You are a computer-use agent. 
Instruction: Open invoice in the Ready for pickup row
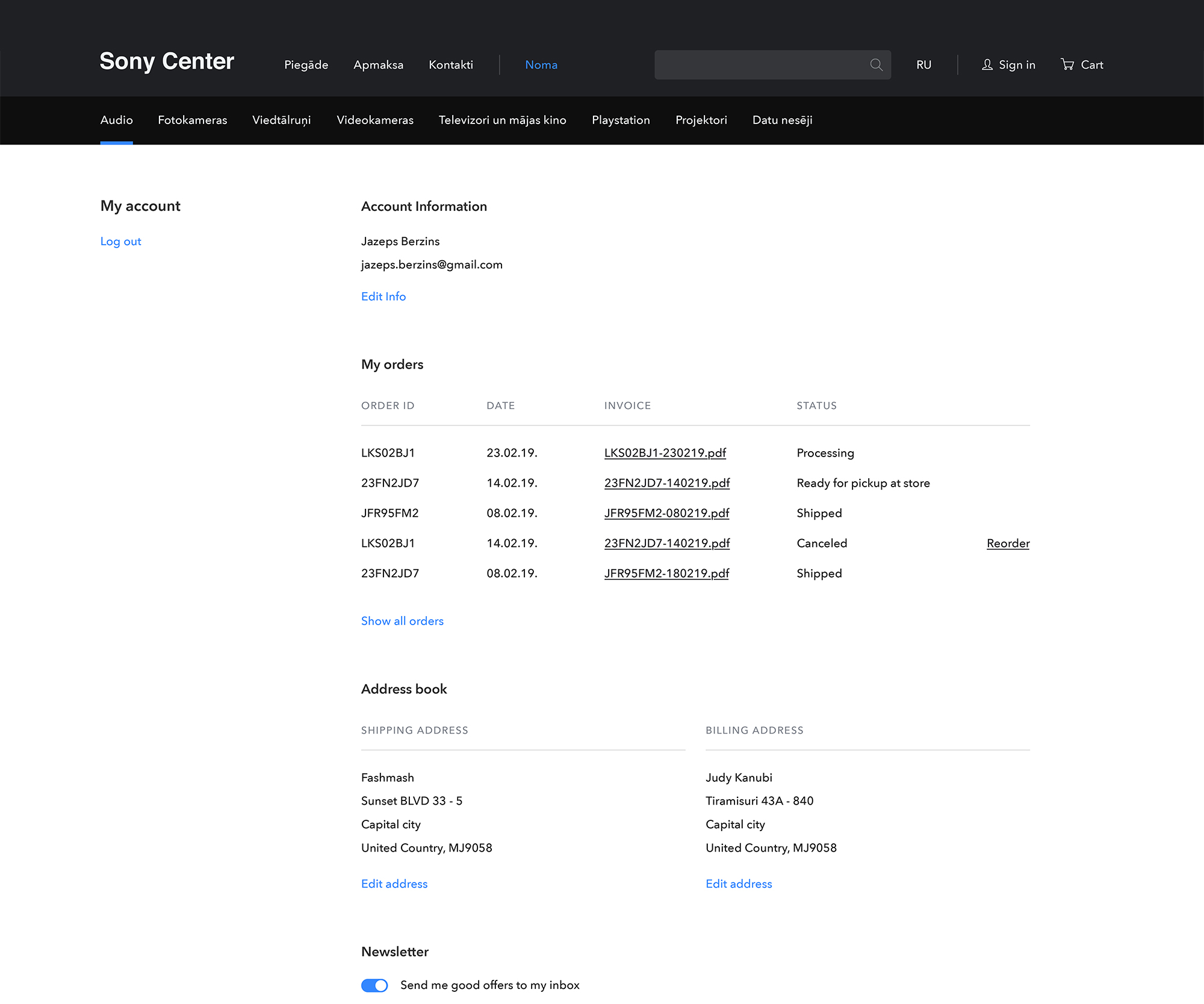(x=667, y=483)
